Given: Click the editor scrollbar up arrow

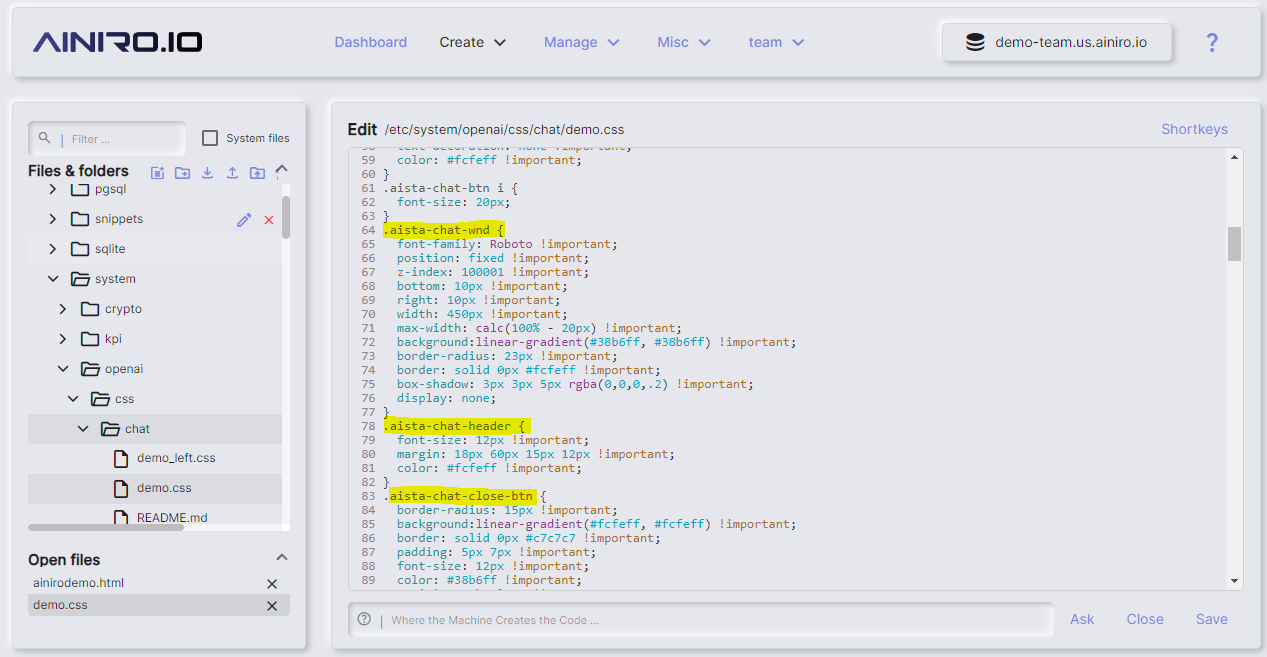Looking at the screenshot, I should click(1235, 157).
